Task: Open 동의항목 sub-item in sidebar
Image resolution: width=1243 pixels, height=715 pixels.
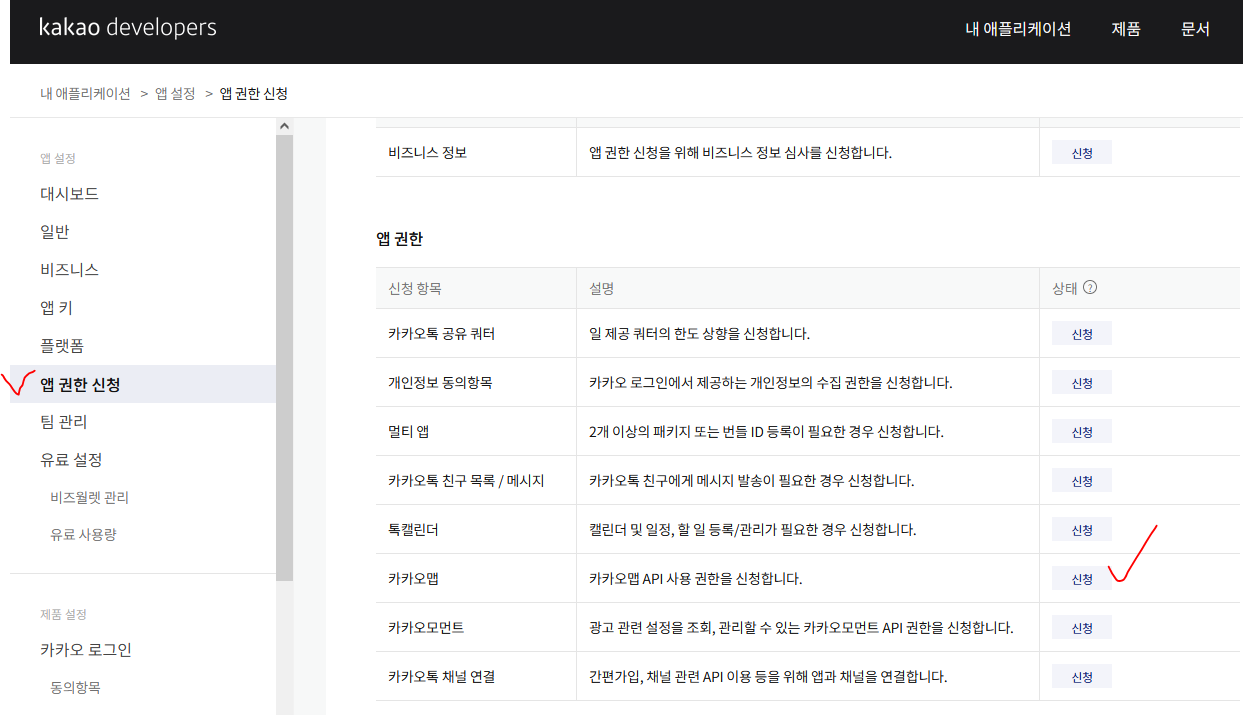Action: click(75, 687)
